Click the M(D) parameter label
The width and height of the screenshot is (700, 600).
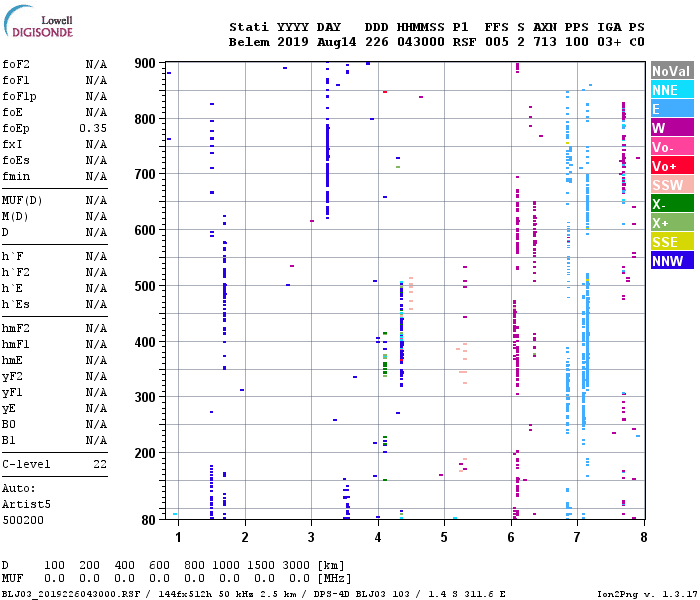[15, 217]
